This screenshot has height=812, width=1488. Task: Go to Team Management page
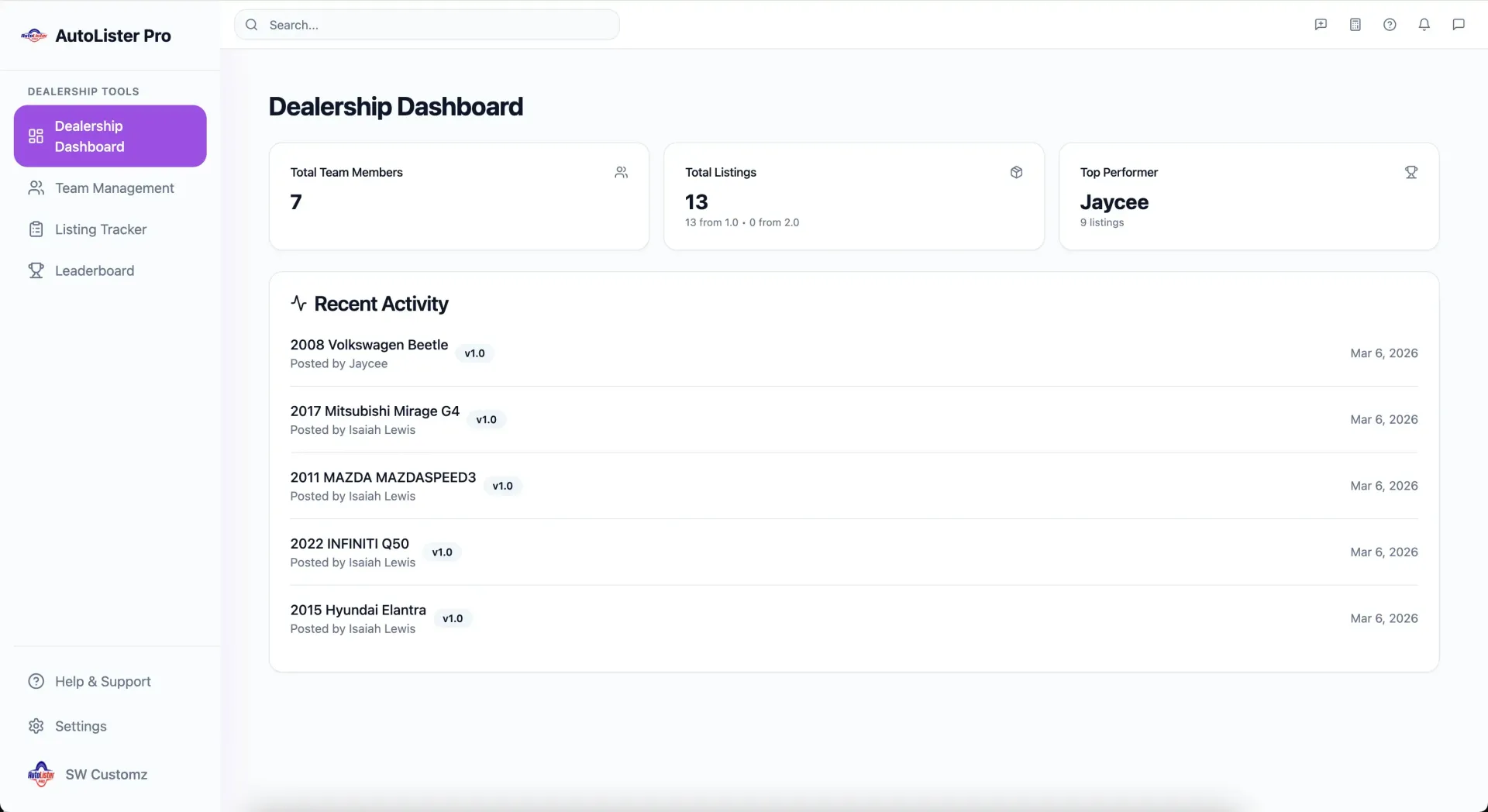pyautogui.click(x=110, y=188)
